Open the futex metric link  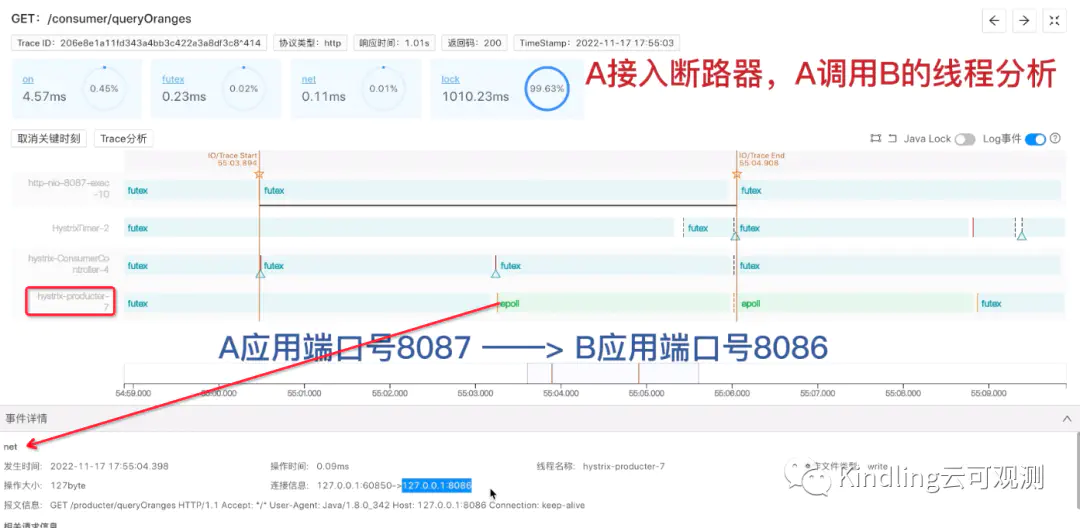click(x=173, y=79)
